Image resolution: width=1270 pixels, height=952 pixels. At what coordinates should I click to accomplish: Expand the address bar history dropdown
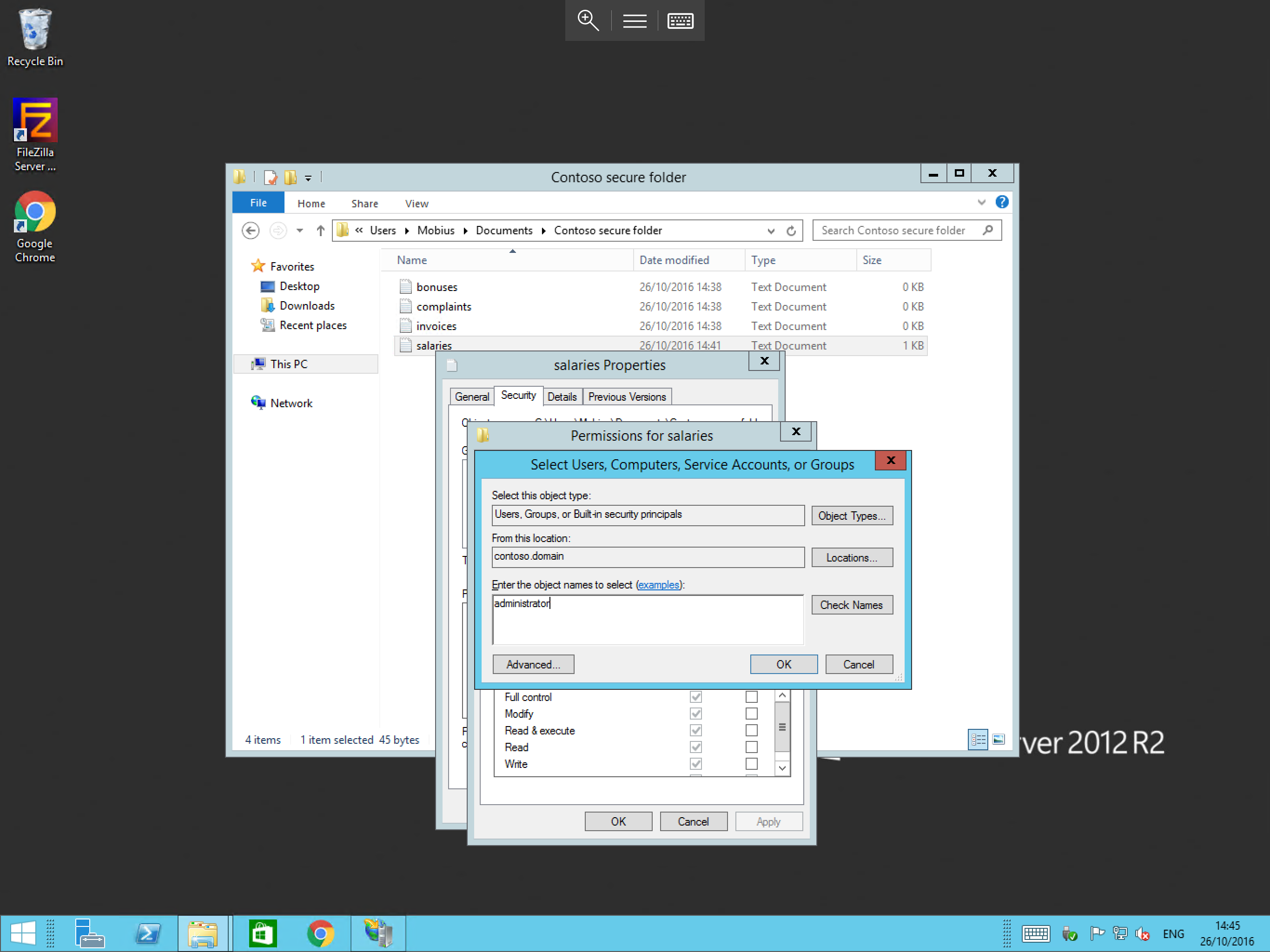coord(770,231)
